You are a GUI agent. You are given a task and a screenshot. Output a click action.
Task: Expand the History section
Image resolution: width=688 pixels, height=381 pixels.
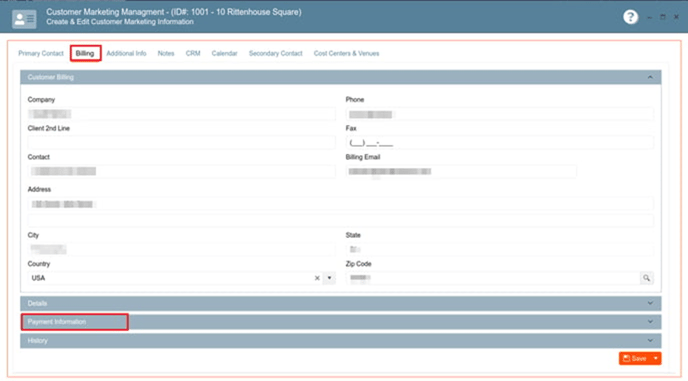[x=650, y=341]
